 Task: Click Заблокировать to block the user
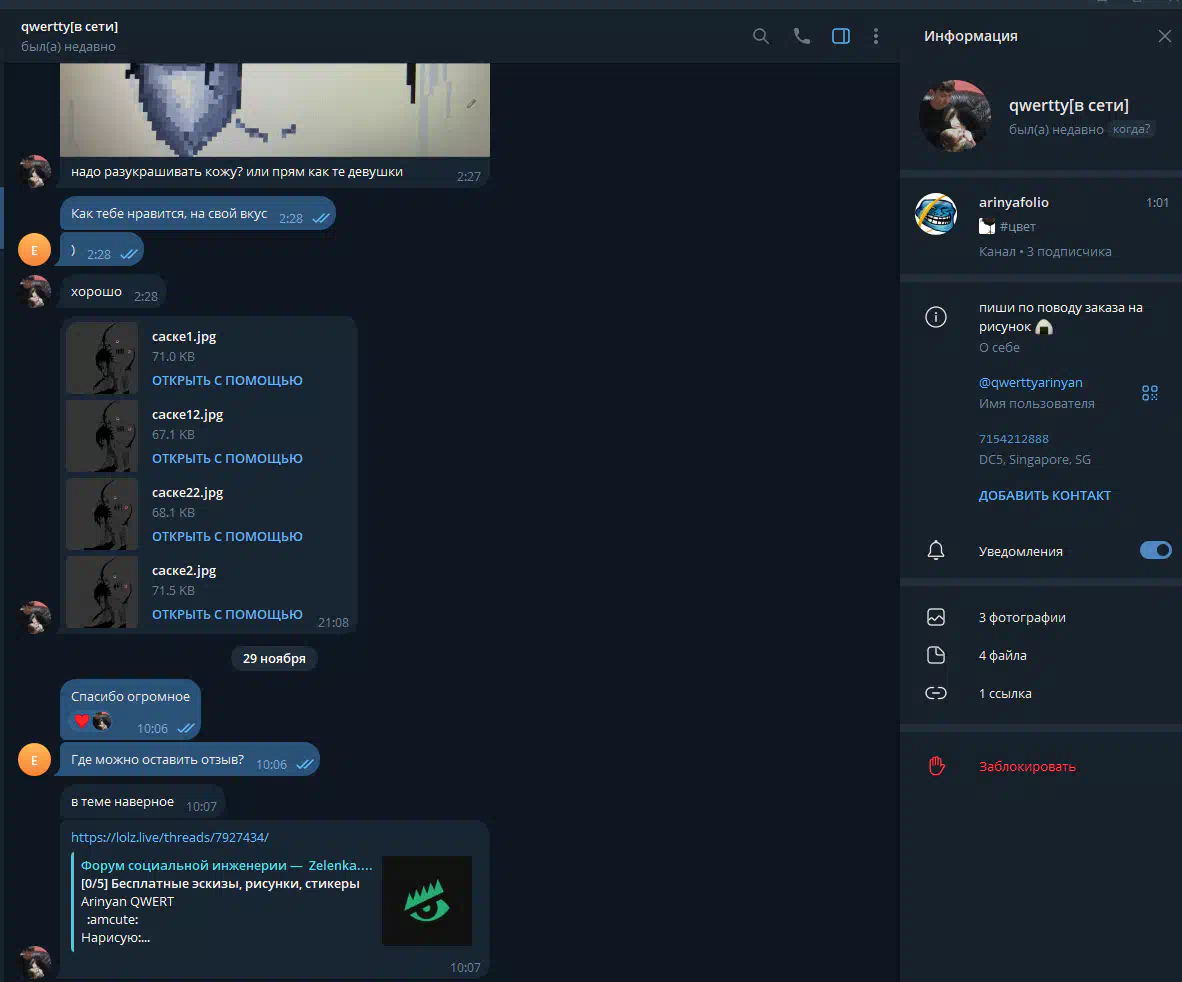tap(1027, 767)
